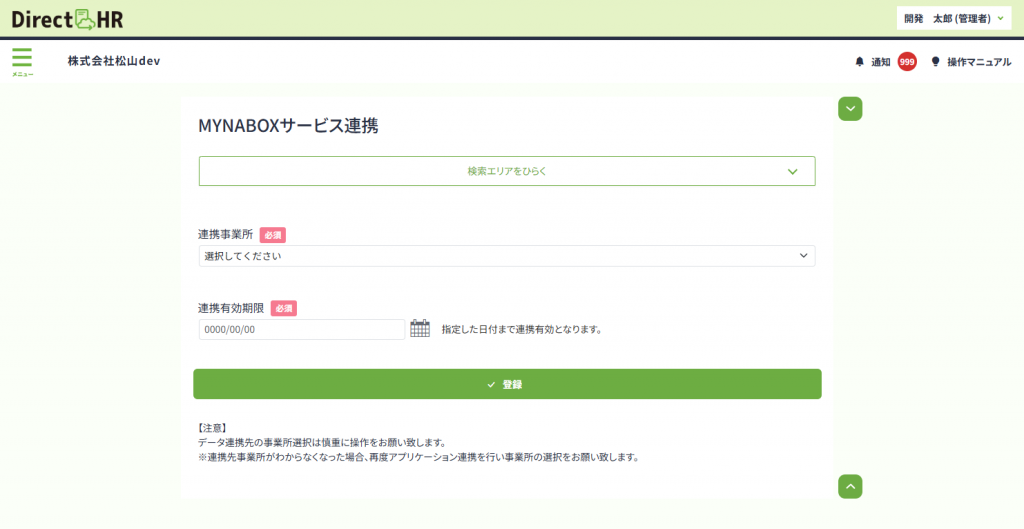Click the Direct HR logo
Image resolution: width=1024 pixels, height=529 pixels.
pyautogui.click(x=67, y=19)
